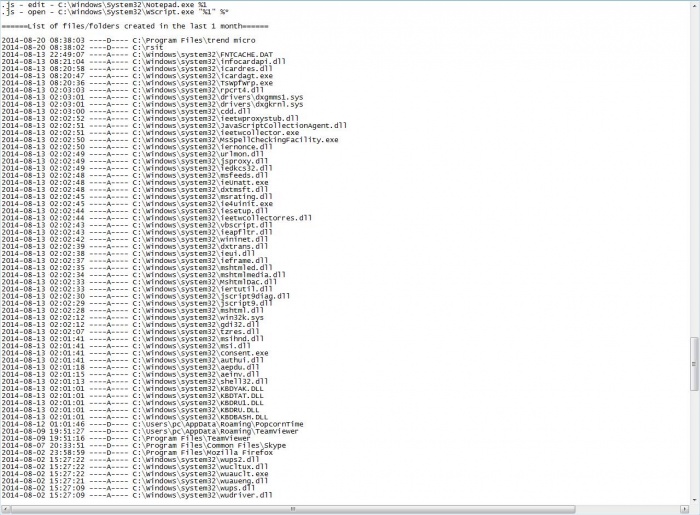The height and width of the screenshot is (515, 700).
Task: Click the wuauclt.exe entry
Action: click(135, 474)
